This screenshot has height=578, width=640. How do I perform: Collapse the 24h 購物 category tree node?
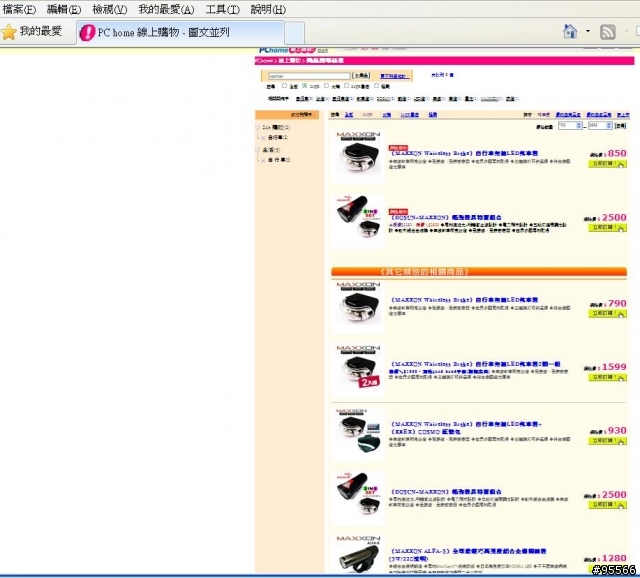258,127
